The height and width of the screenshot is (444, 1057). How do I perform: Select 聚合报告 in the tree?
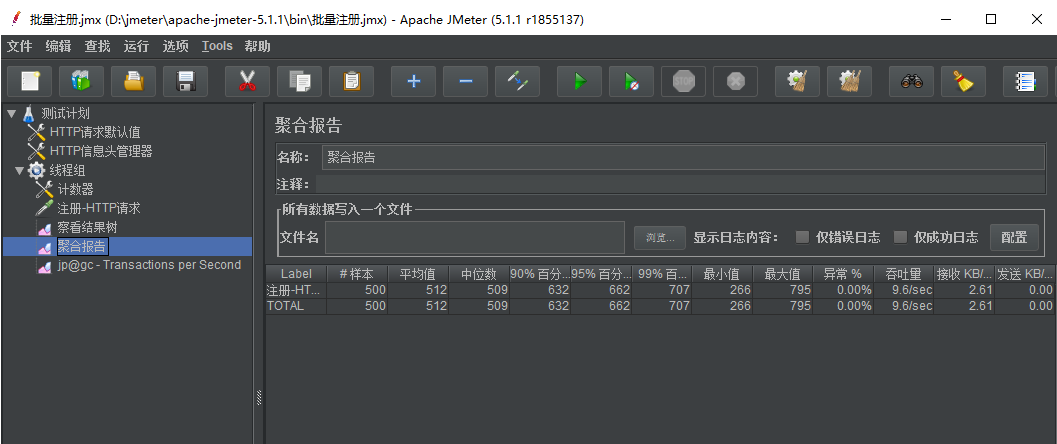(82, 246)
